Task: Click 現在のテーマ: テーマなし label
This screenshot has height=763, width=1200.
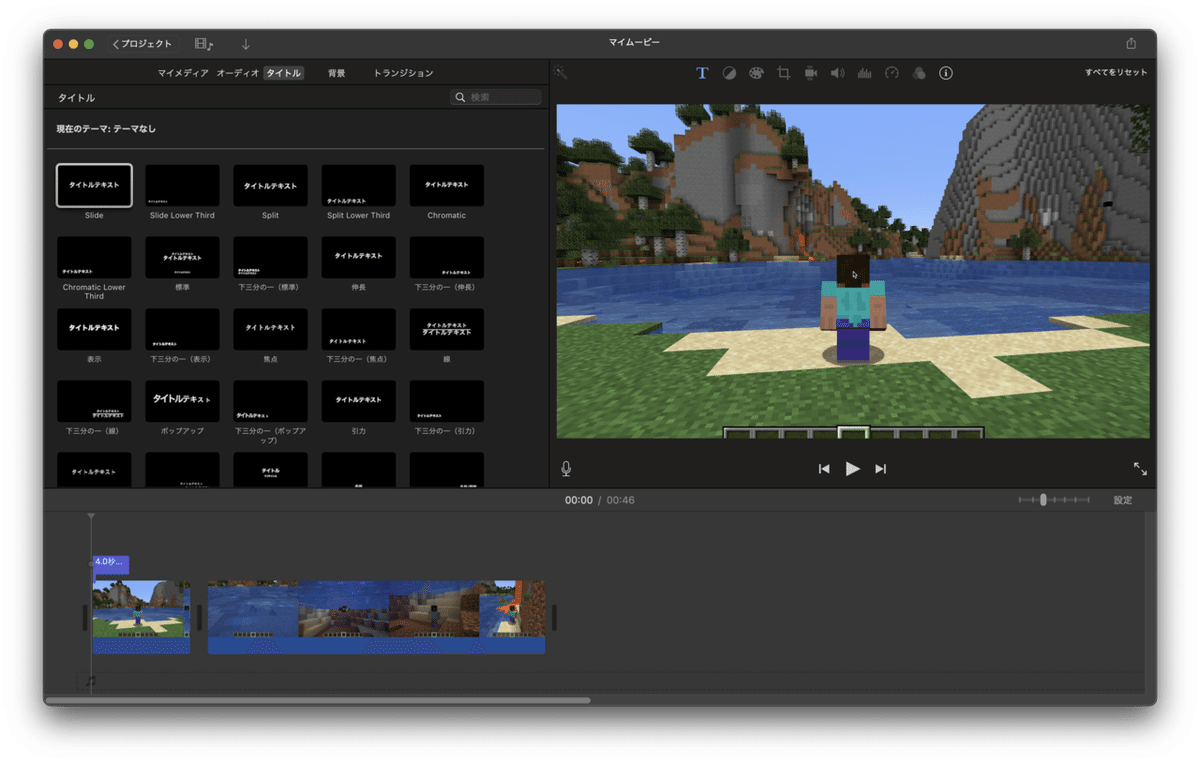Action: [x=106, y=129]
